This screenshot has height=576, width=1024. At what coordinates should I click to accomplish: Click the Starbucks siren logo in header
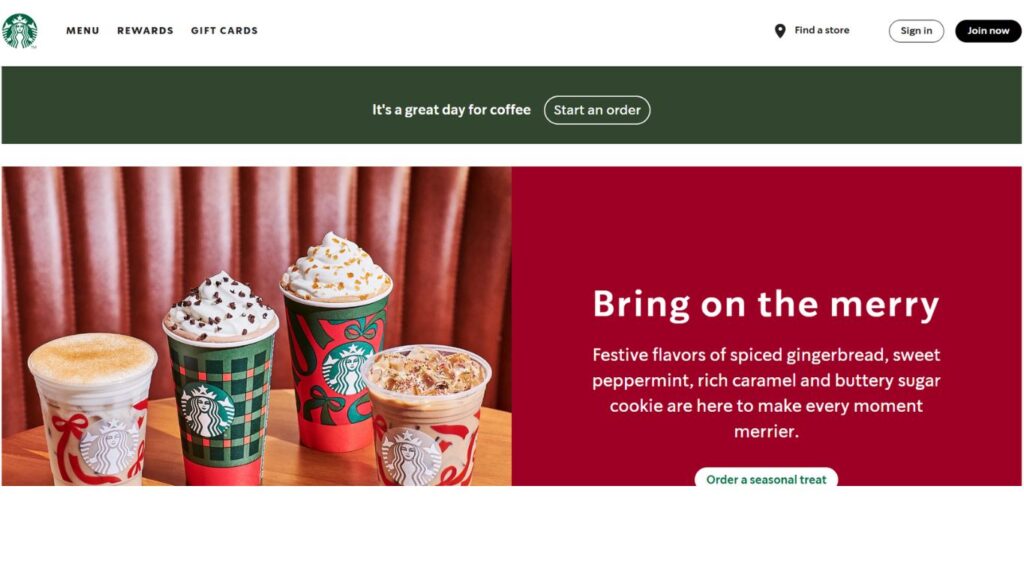pyautogui.click(x=20, y=31)
